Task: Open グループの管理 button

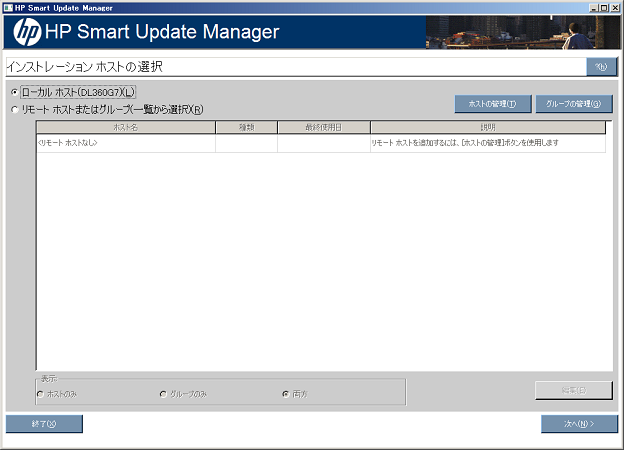Action: 574,104
